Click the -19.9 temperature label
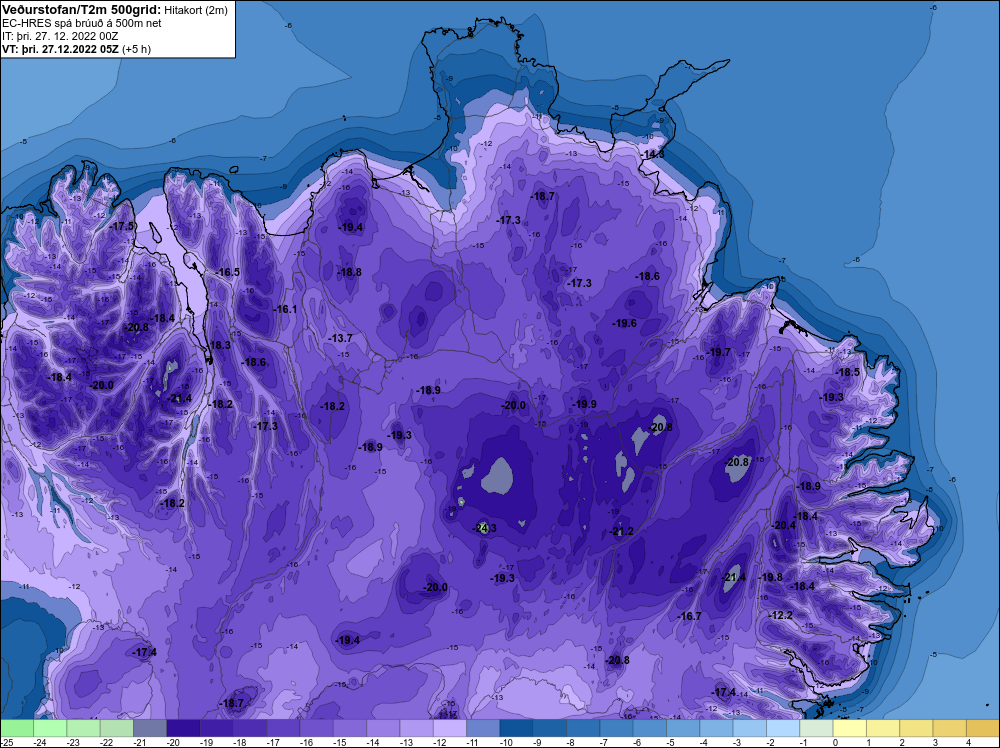The height and width of the screenshot is (748, 1000). tap(584, 404)
